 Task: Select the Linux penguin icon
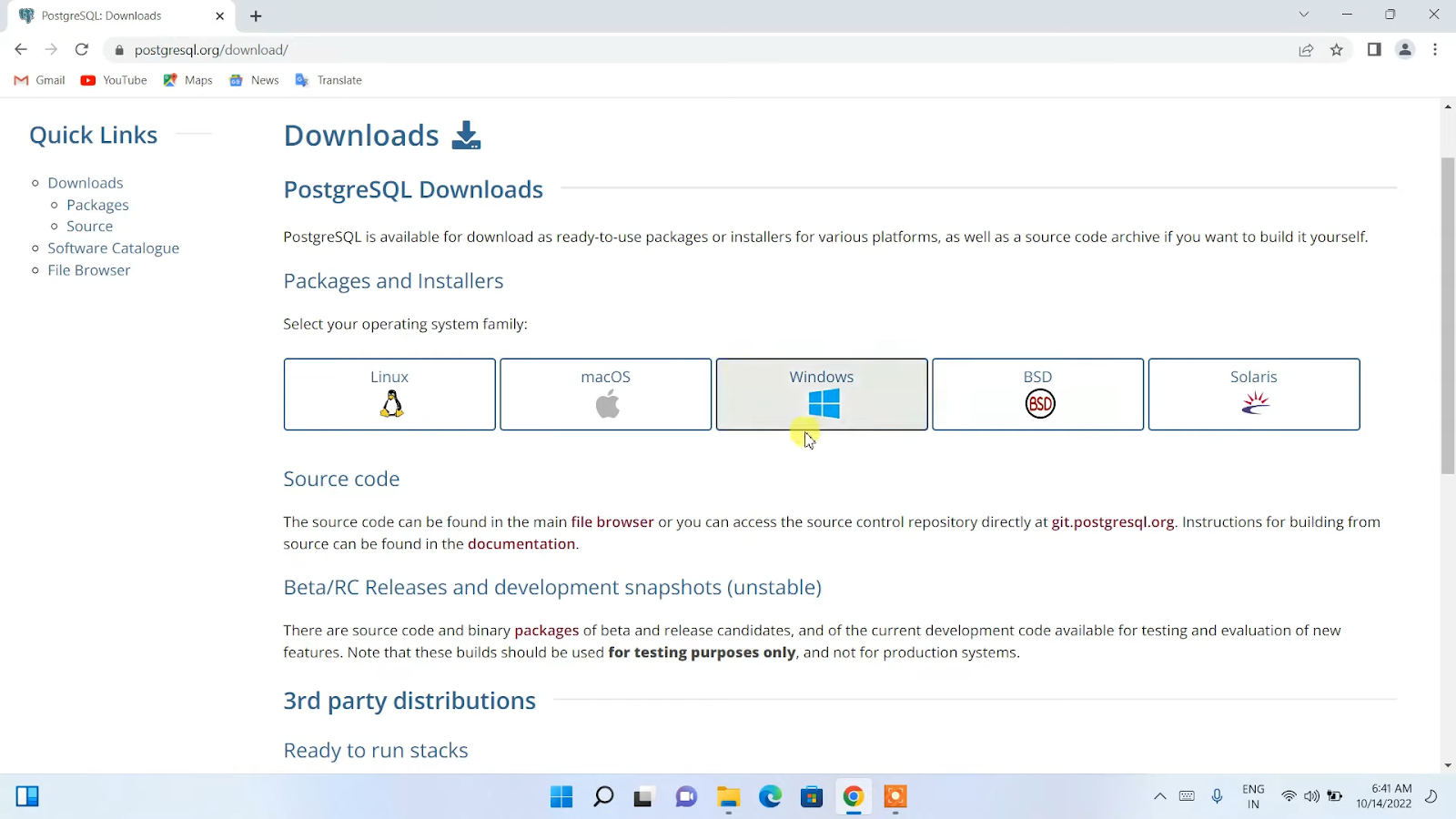point(389,403)
